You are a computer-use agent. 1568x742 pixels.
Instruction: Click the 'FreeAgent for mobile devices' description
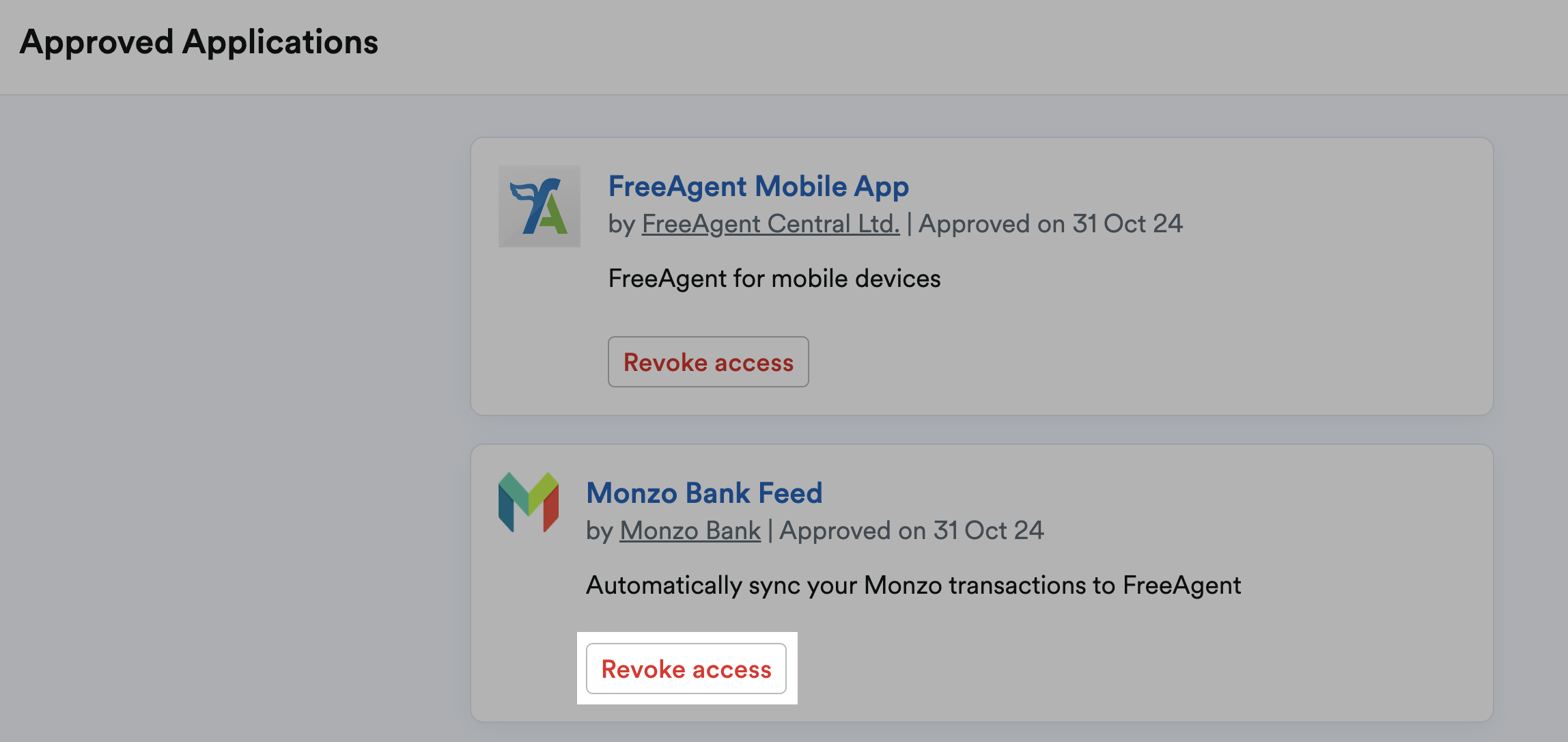click(774, 278)
